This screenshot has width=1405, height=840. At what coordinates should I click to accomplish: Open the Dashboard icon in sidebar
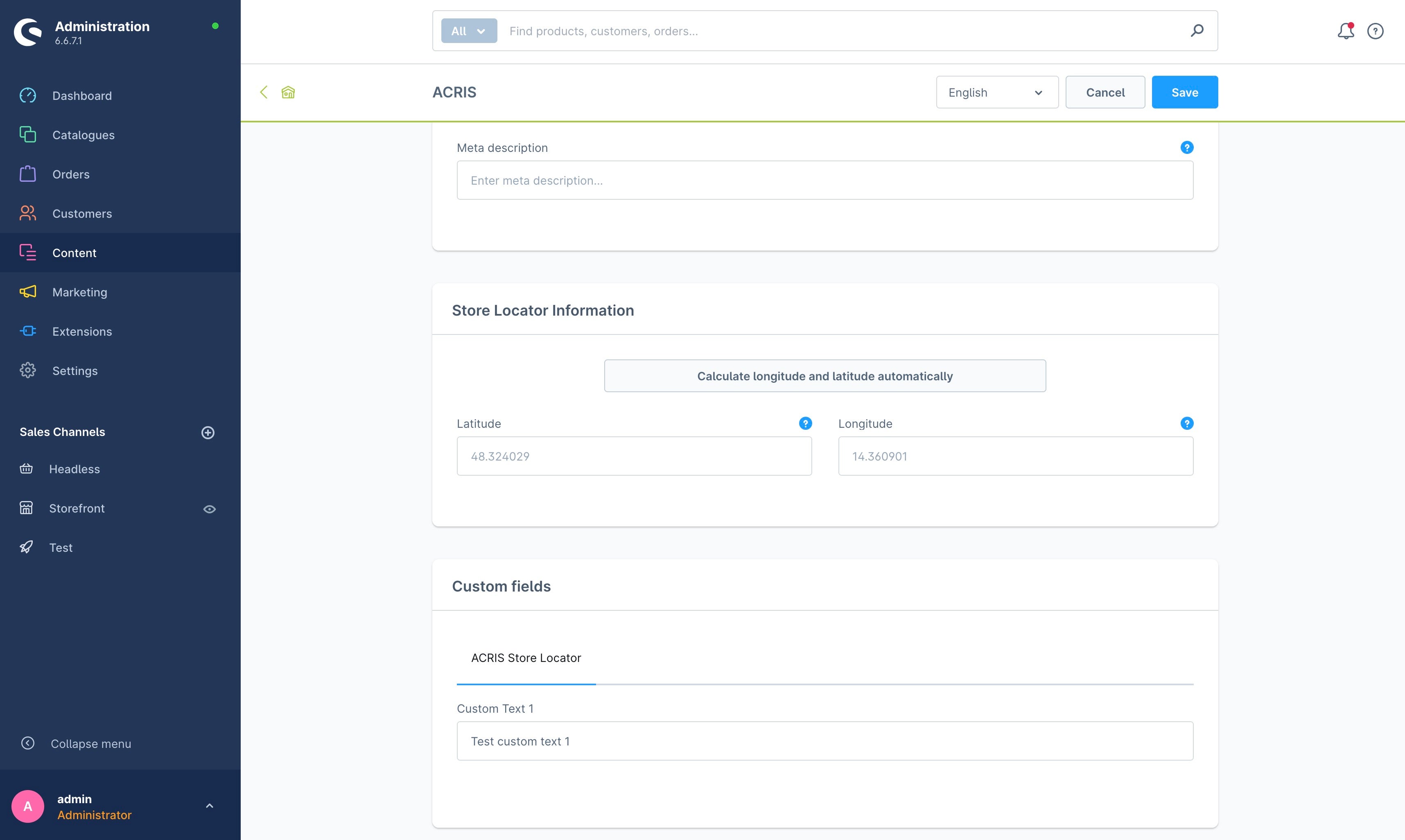[x=28, y=96]
